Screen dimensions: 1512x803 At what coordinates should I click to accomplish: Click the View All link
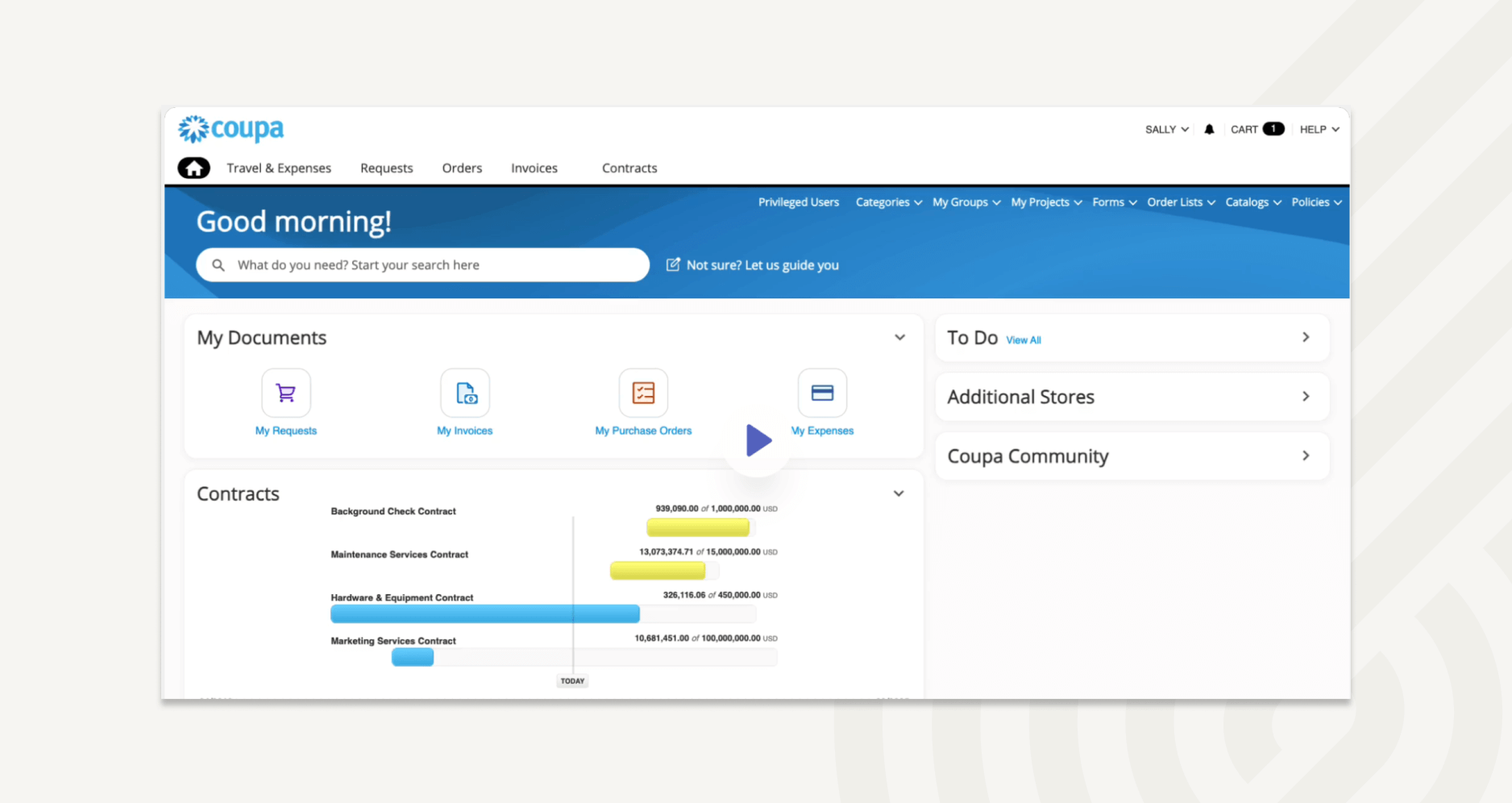pyautogui.click(x=1024, y=340)
